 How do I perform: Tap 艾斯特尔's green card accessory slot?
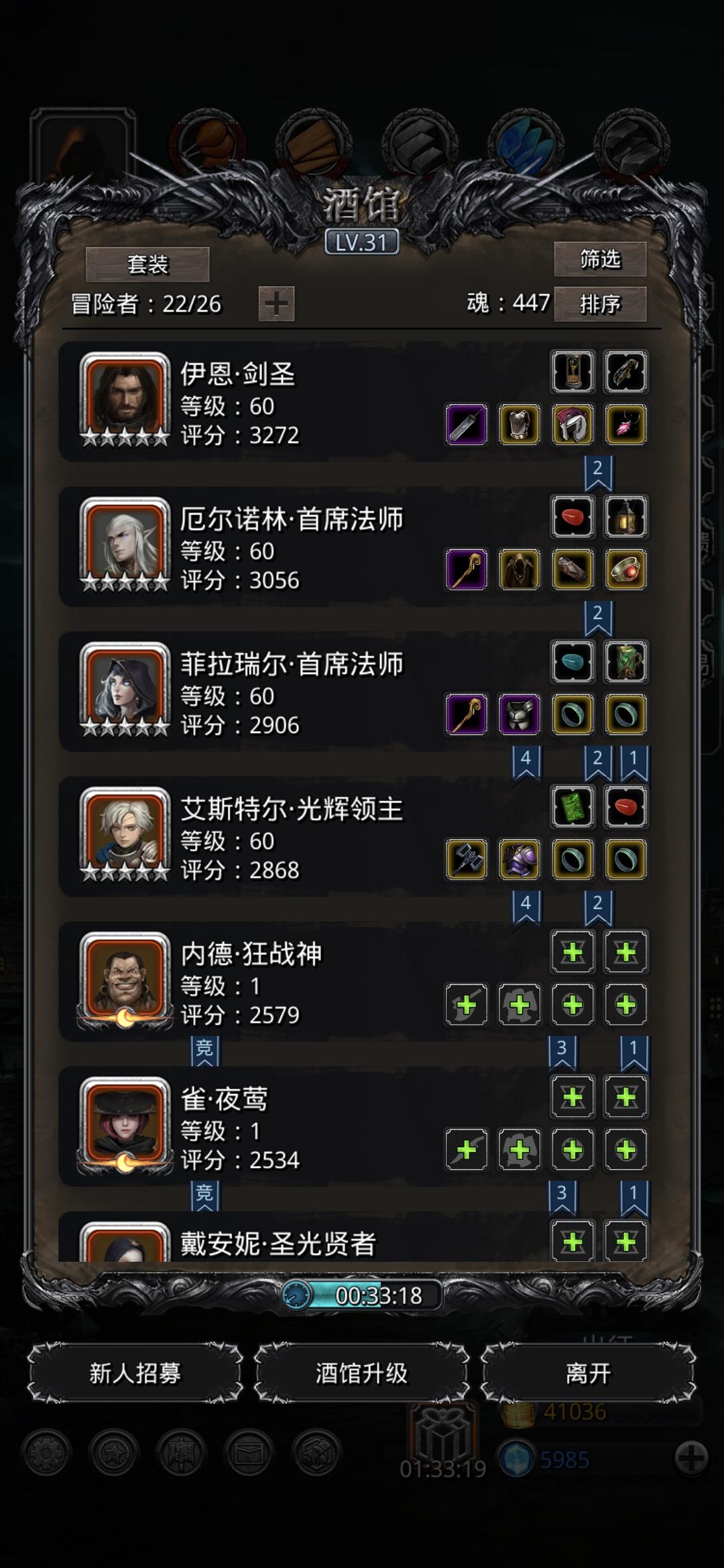(x=572, y=807)
